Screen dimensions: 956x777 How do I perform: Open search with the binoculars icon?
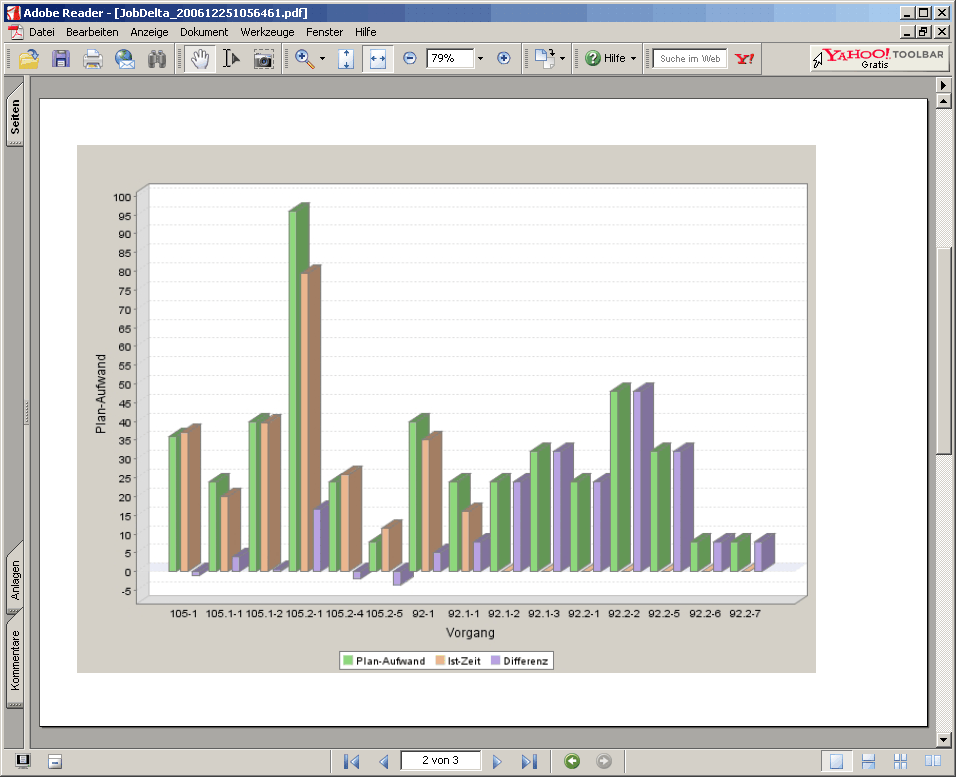click(157, 59)
